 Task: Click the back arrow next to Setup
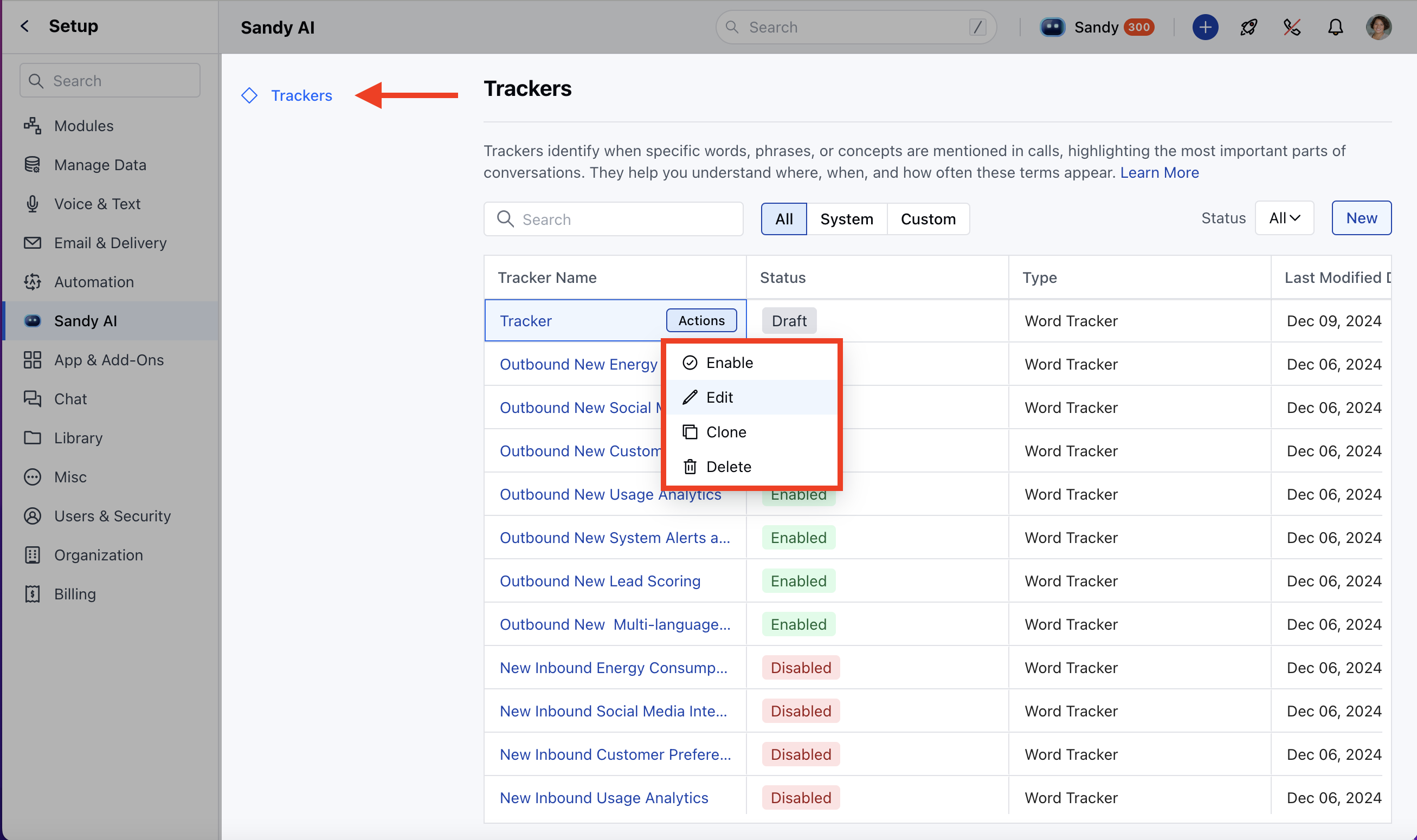click(24, 26)
